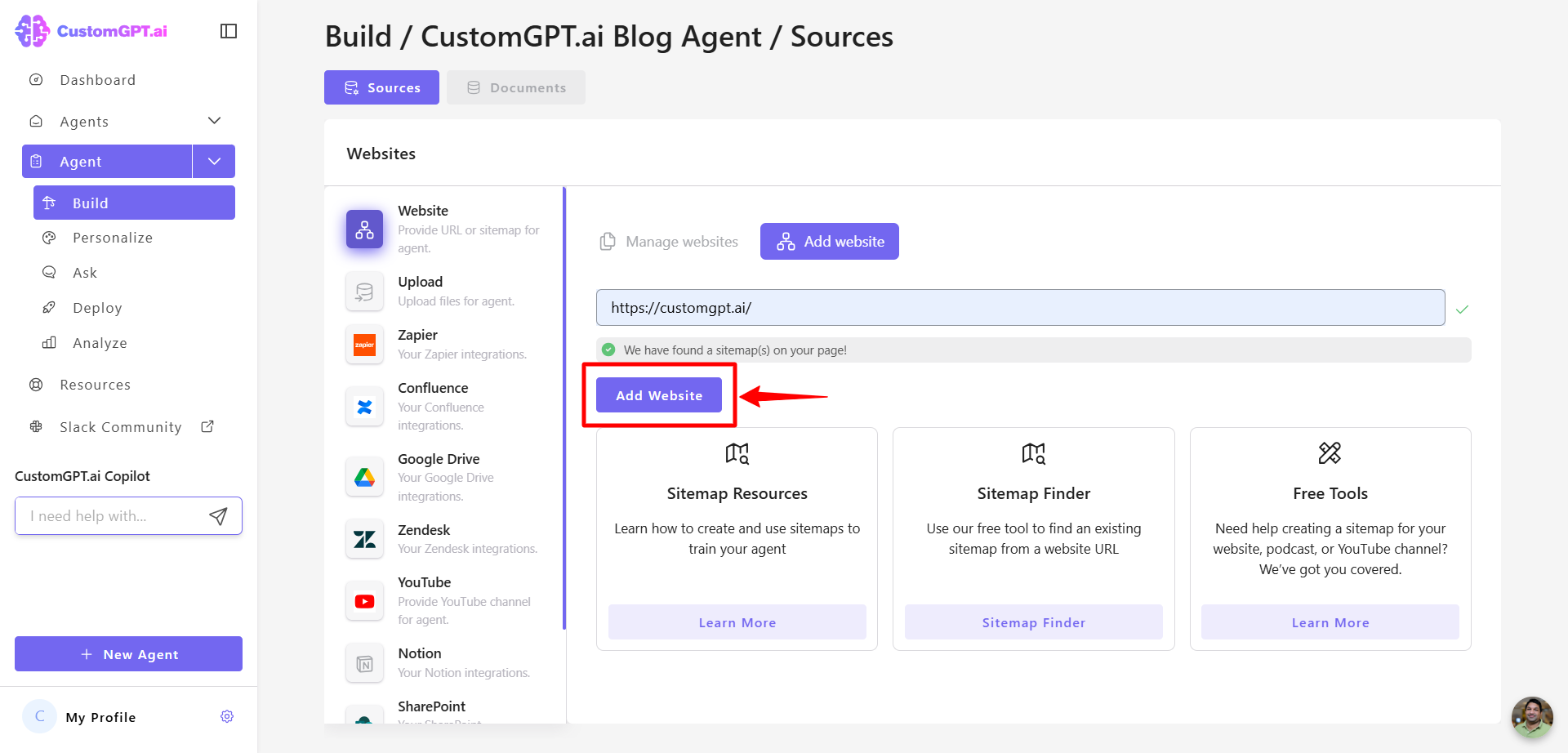The height and width of the screenshot is (753, 1568).
Task: Select the Zendesk integration icon
Action: [x=364, y=539]
